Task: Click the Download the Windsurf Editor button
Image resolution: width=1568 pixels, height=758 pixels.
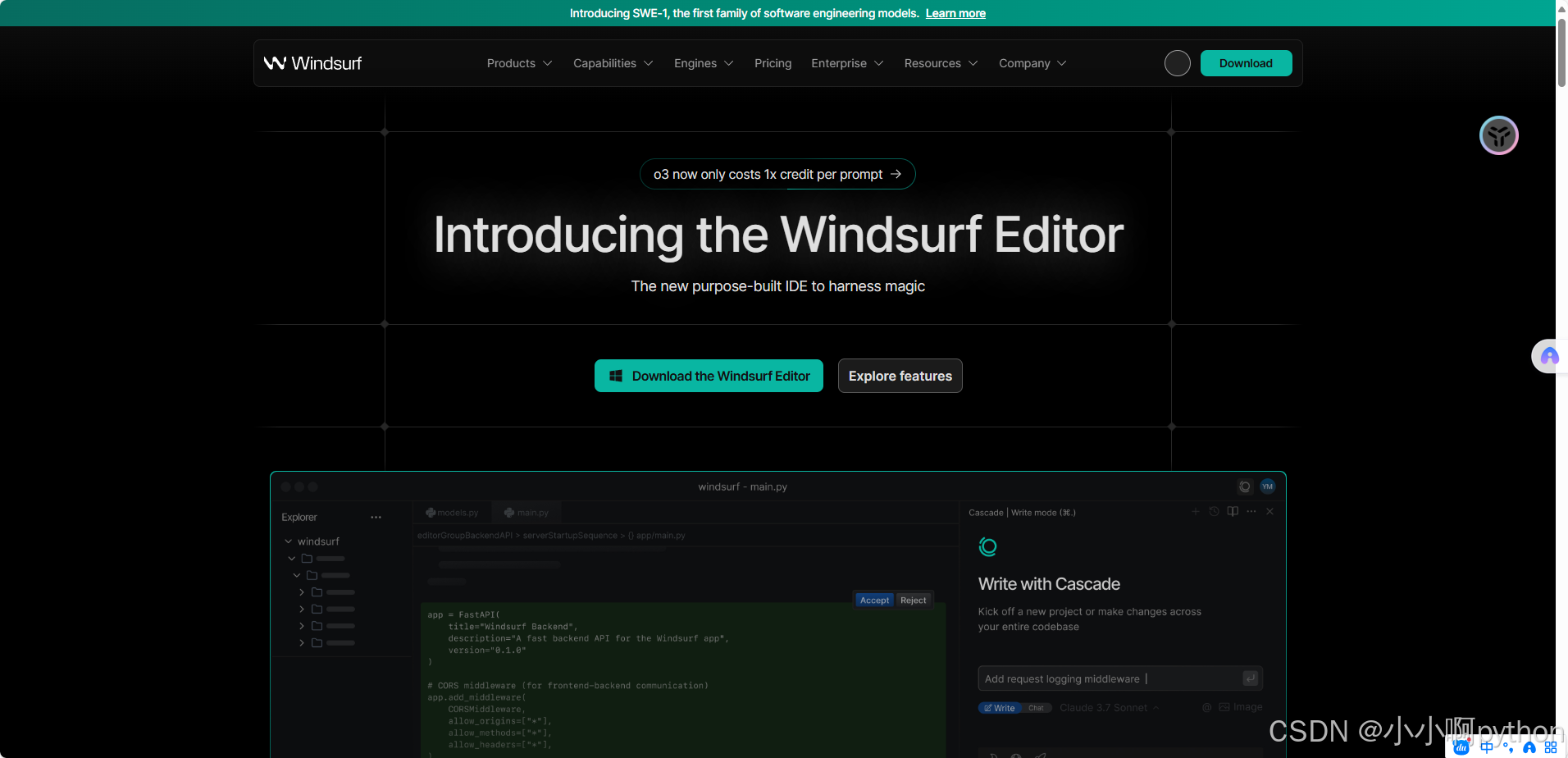Action: tap(709, 376)
